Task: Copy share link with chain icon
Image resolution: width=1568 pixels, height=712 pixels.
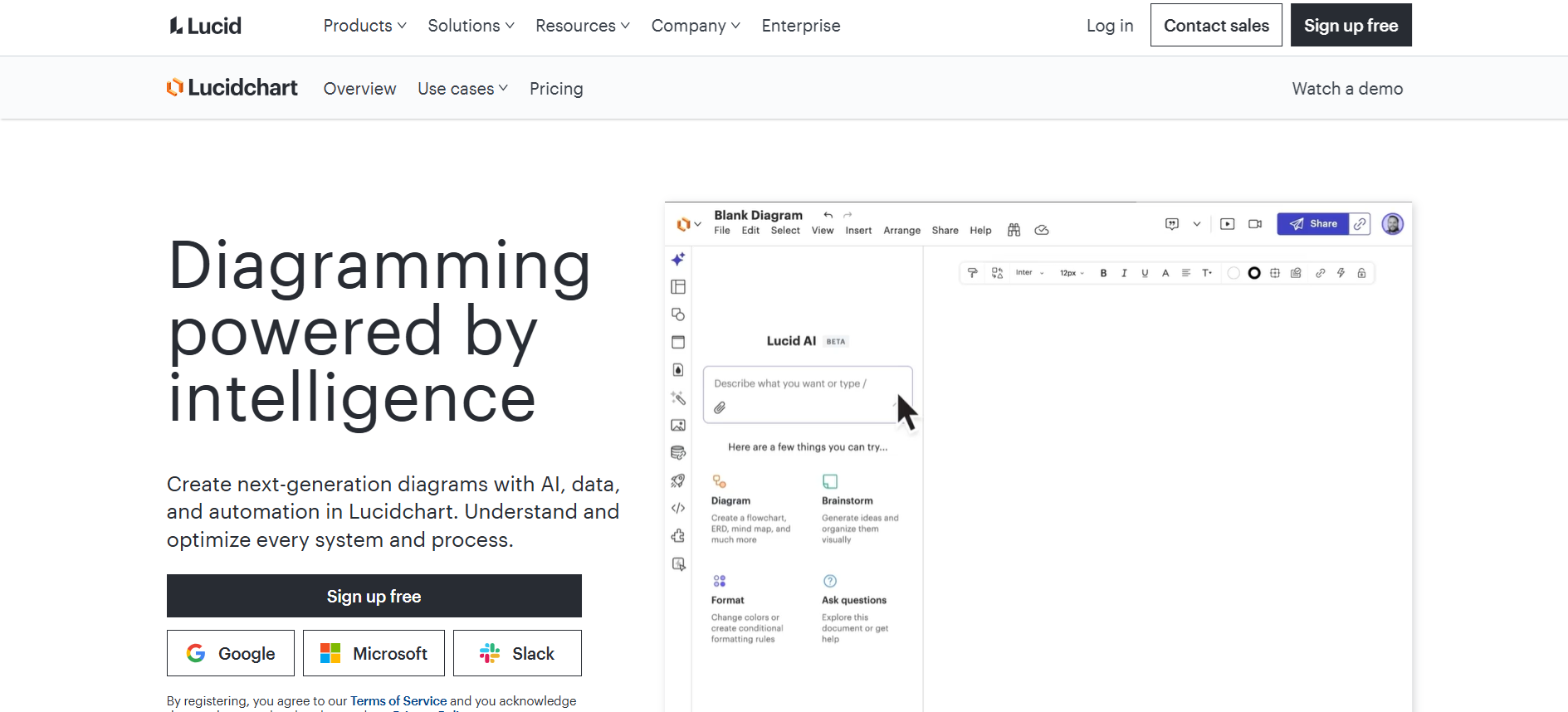Action: (1360, 224)
